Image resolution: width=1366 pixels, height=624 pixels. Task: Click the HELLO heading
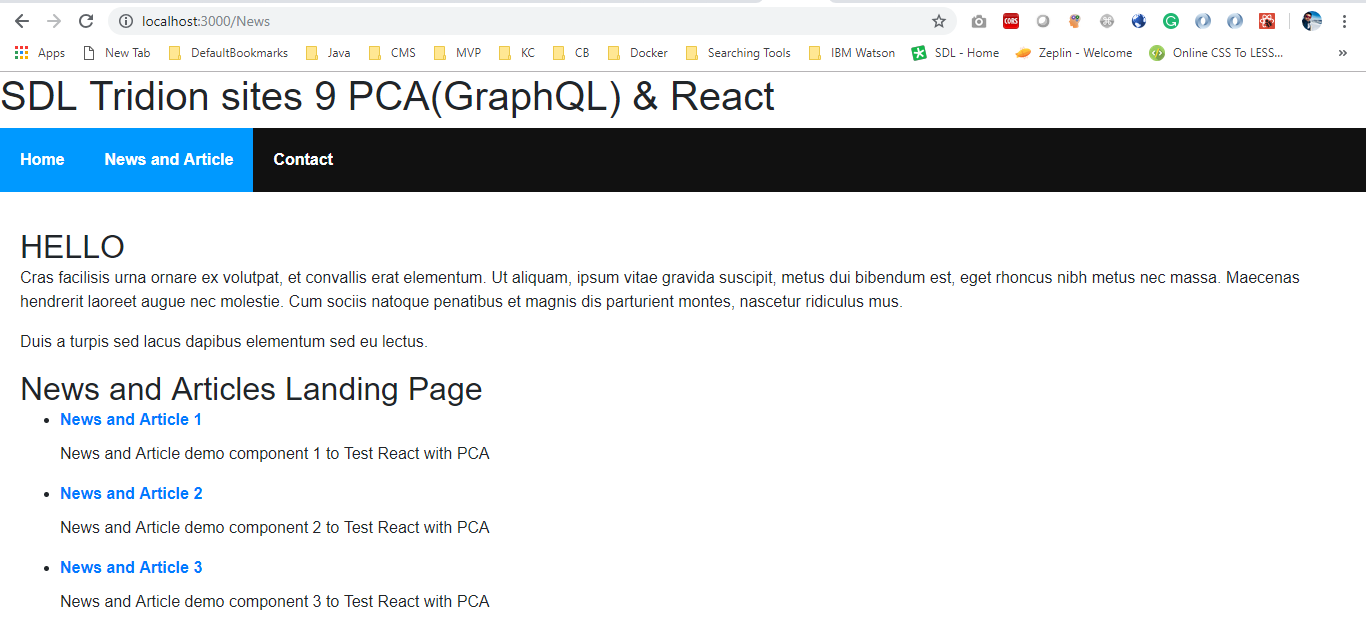click(72, 247)
